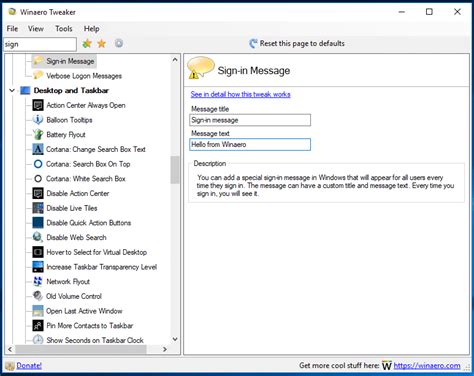Click the Show Seconds on Taskbar Clock icon
The image size is (474, 376).
38,340
